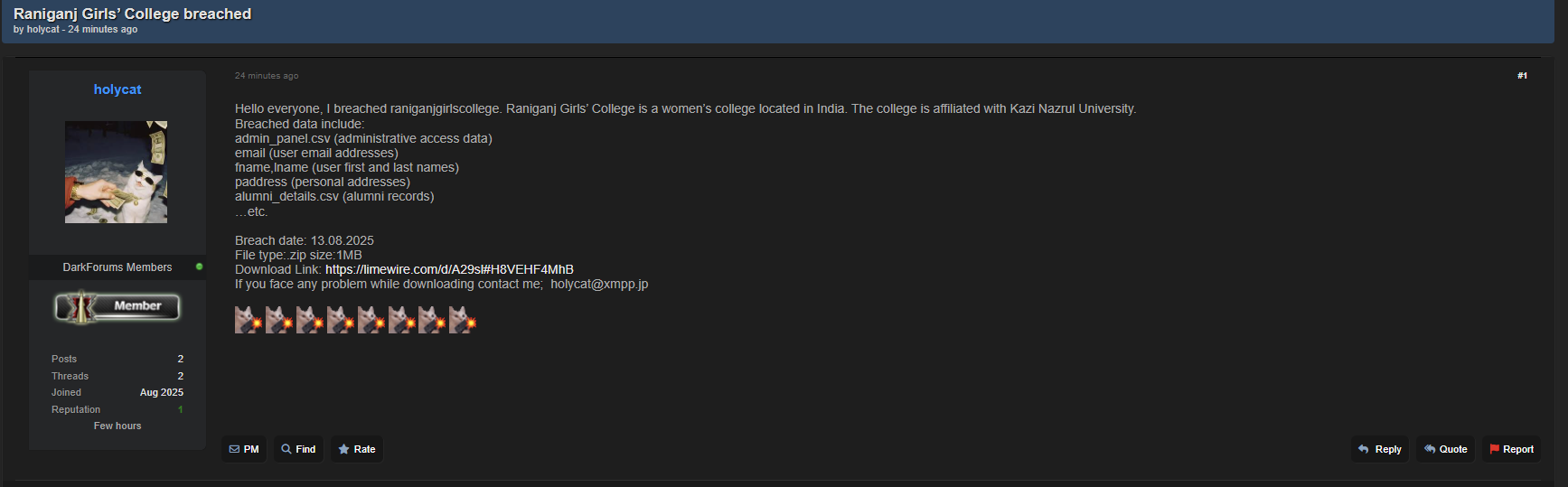Click the first cat emoji in the post
The width and height of the screenshot is (1568, 487).
tap(249, 320)
